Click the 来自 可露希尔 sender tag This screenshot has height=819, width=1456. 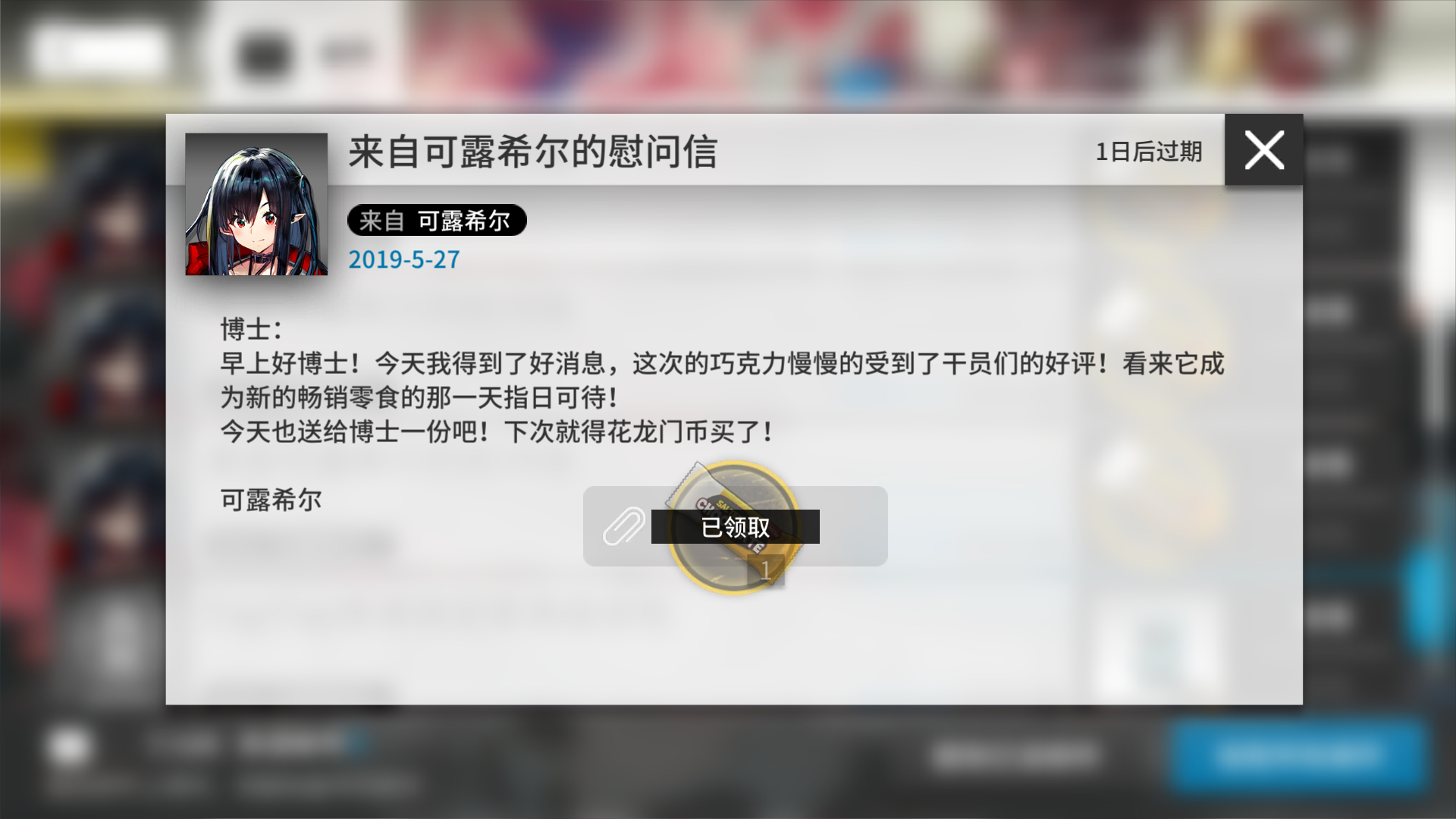tap(437, 220)
